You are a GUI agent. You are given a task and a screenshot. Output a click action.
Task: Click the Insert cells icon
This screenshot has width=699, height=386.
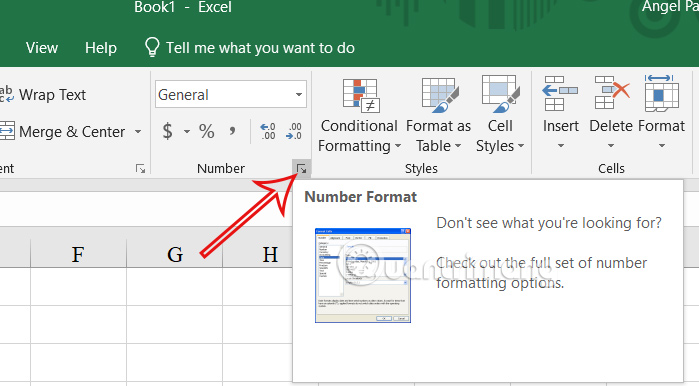560,94
